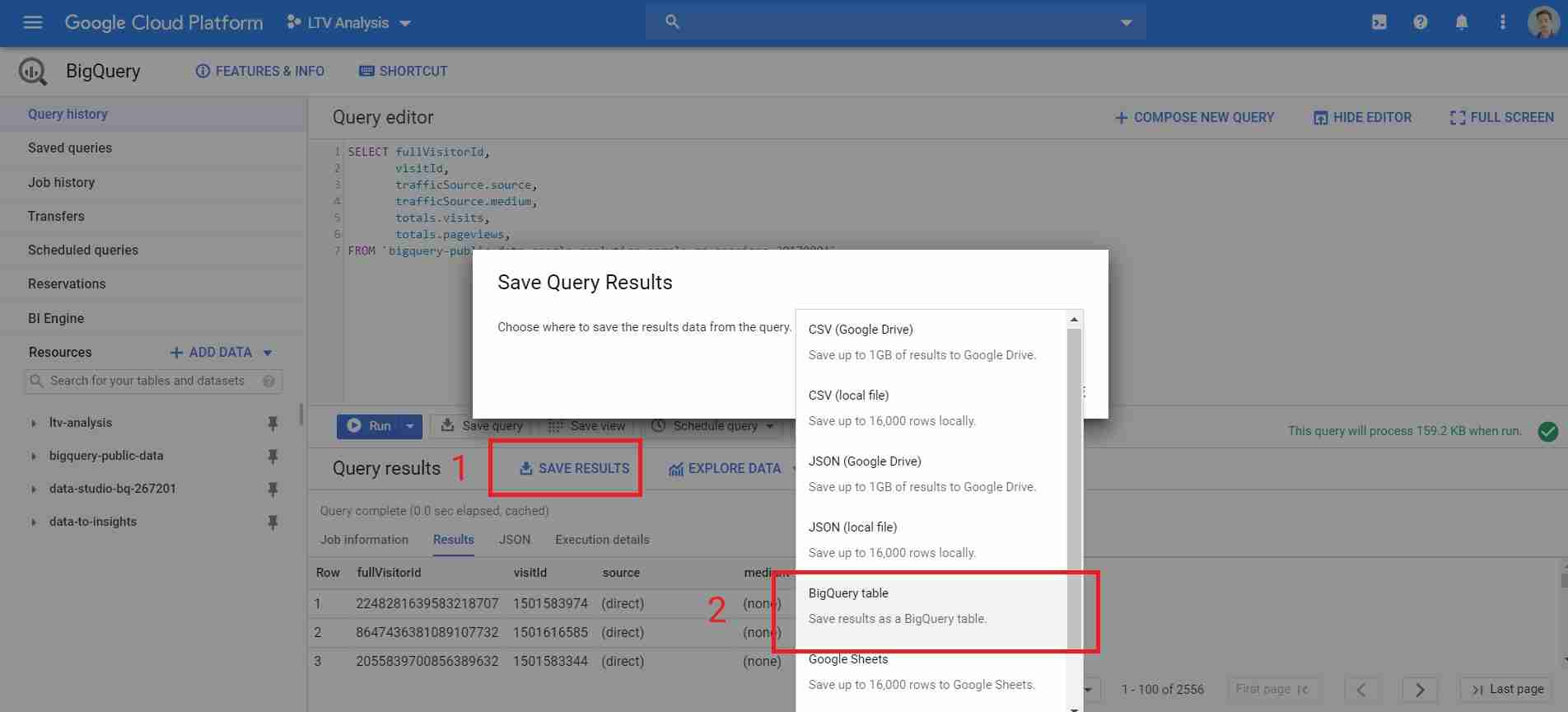The image size is (1568, 712).
Task: Click the visitId column header
Action: (530, 573)
